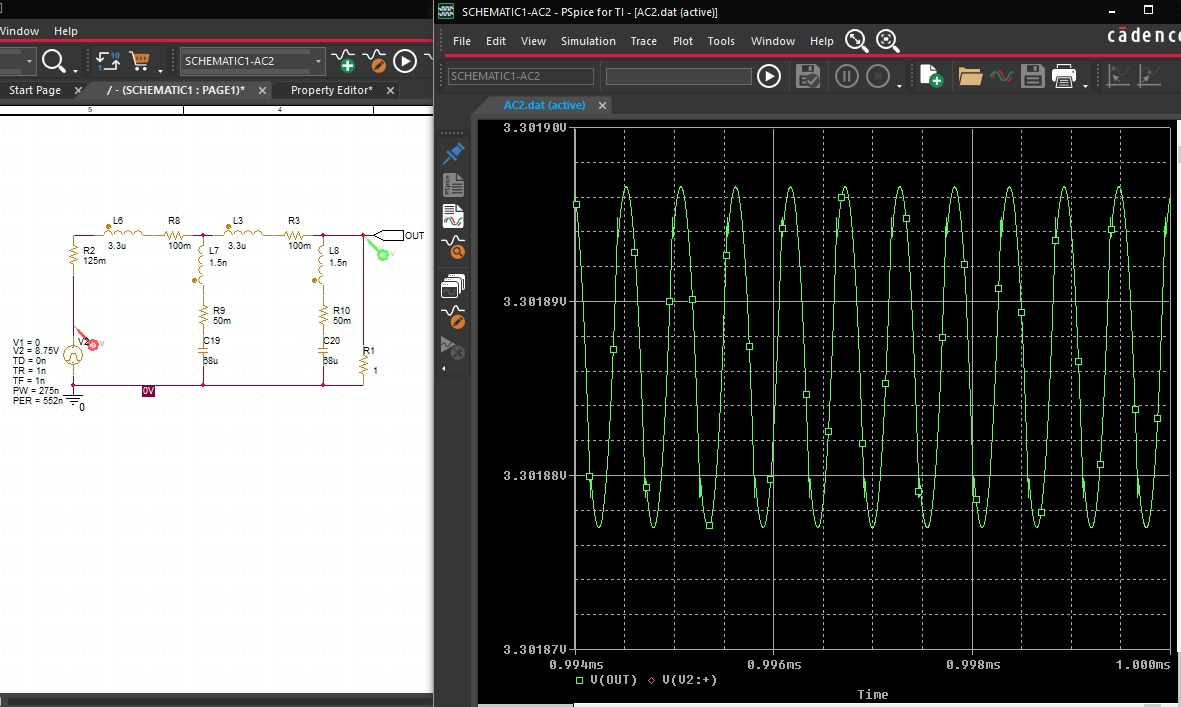Image resolution: width=1181 pixels, height=707 pixels.
Task: Open the Trace menu
Action: point(643,41)
